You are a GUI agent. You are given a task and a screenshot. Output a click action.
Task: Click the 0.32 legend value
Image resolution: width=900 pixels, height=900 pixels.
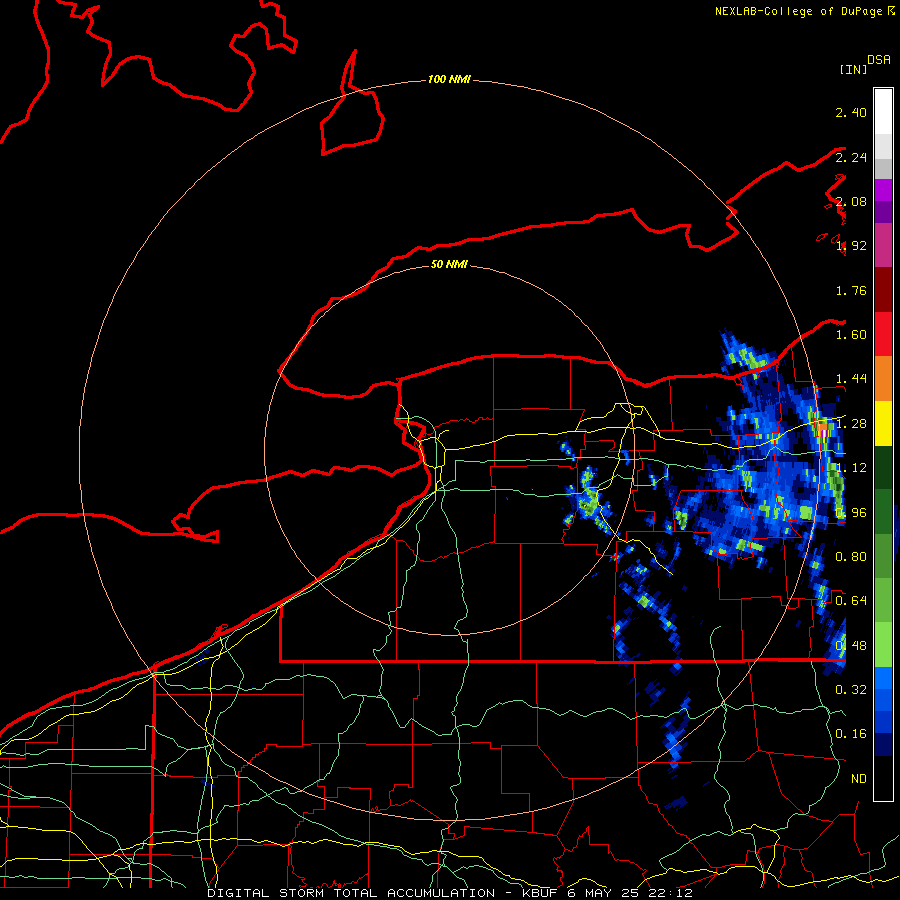tap(851, 690)
